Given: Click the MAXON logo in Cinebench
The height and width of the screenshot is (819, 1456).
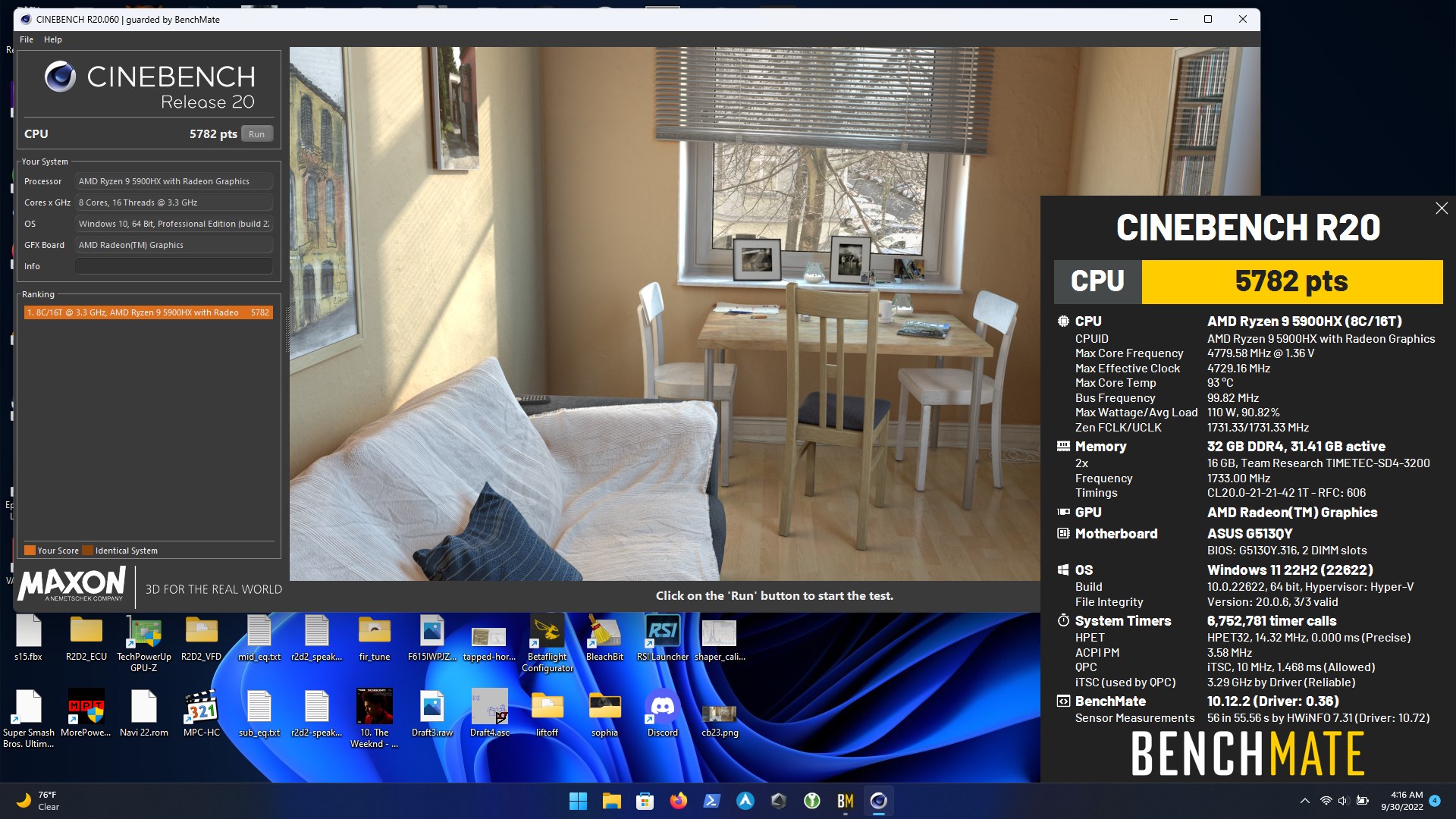Looking at the screenshot, I should [x=72, y=585].
